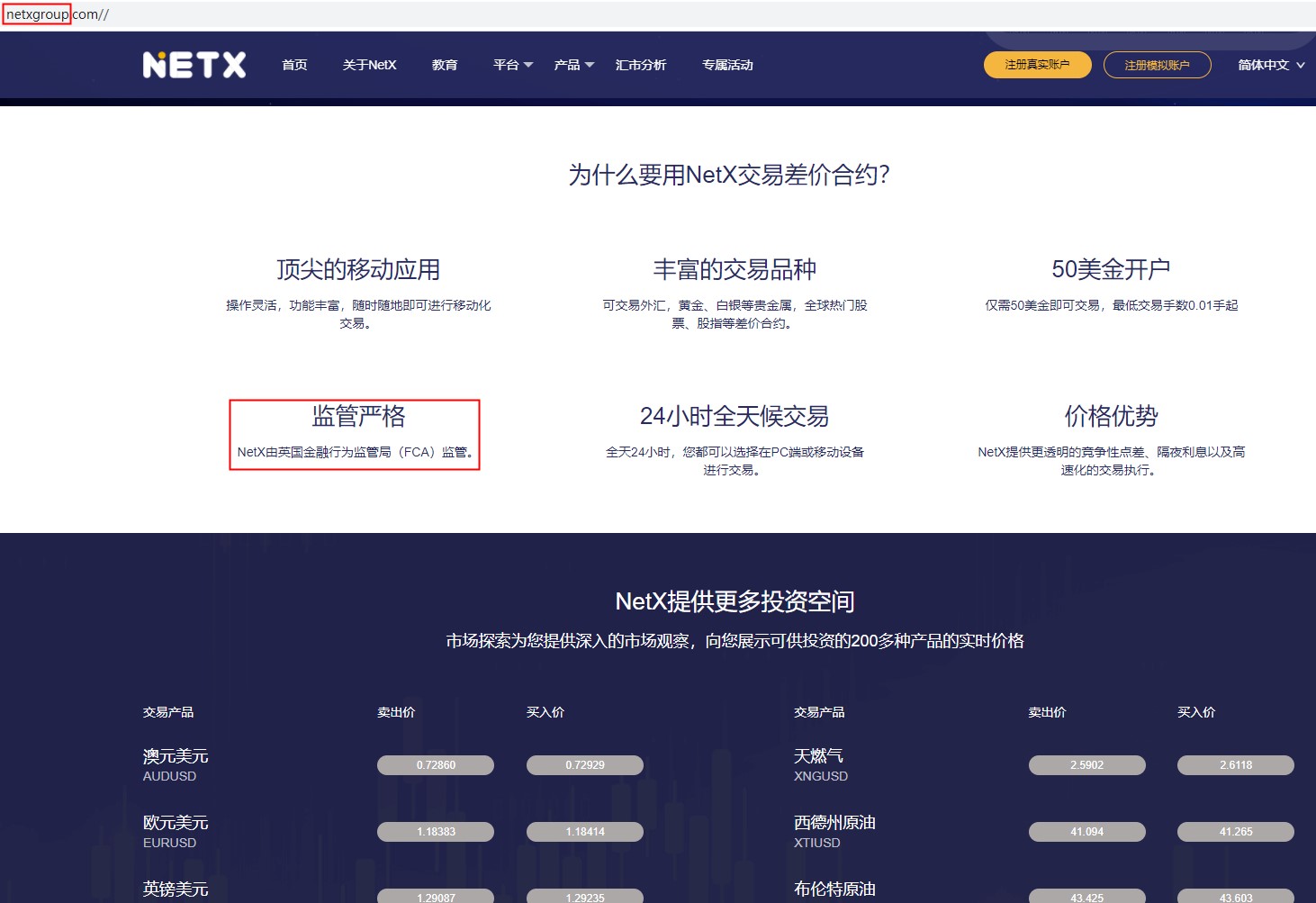Click the NETX logo
The width and height of the screenshot is (1316, 903).
click(x=194, y=64)
